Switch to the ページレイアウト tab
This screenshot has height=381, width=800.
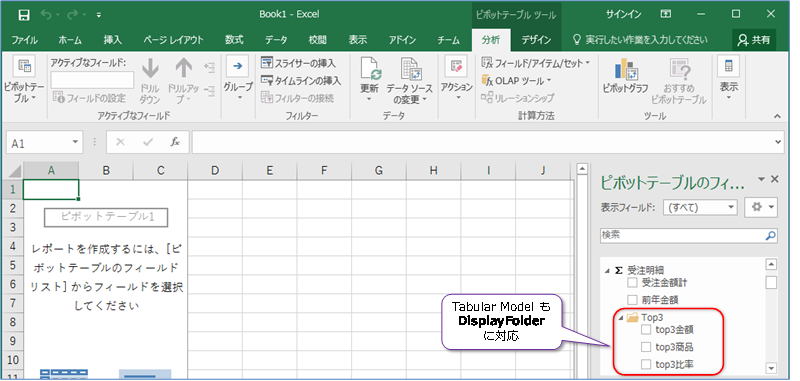[173, 40]
